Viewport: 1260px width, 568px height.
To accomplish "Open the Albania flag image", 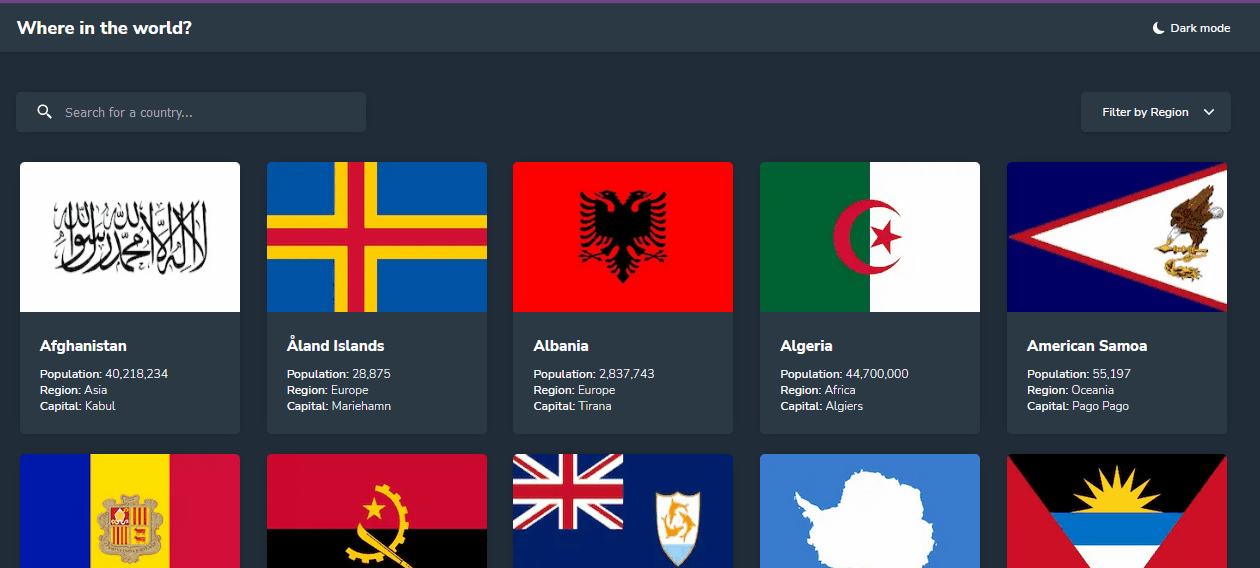I will coord(623,237).
